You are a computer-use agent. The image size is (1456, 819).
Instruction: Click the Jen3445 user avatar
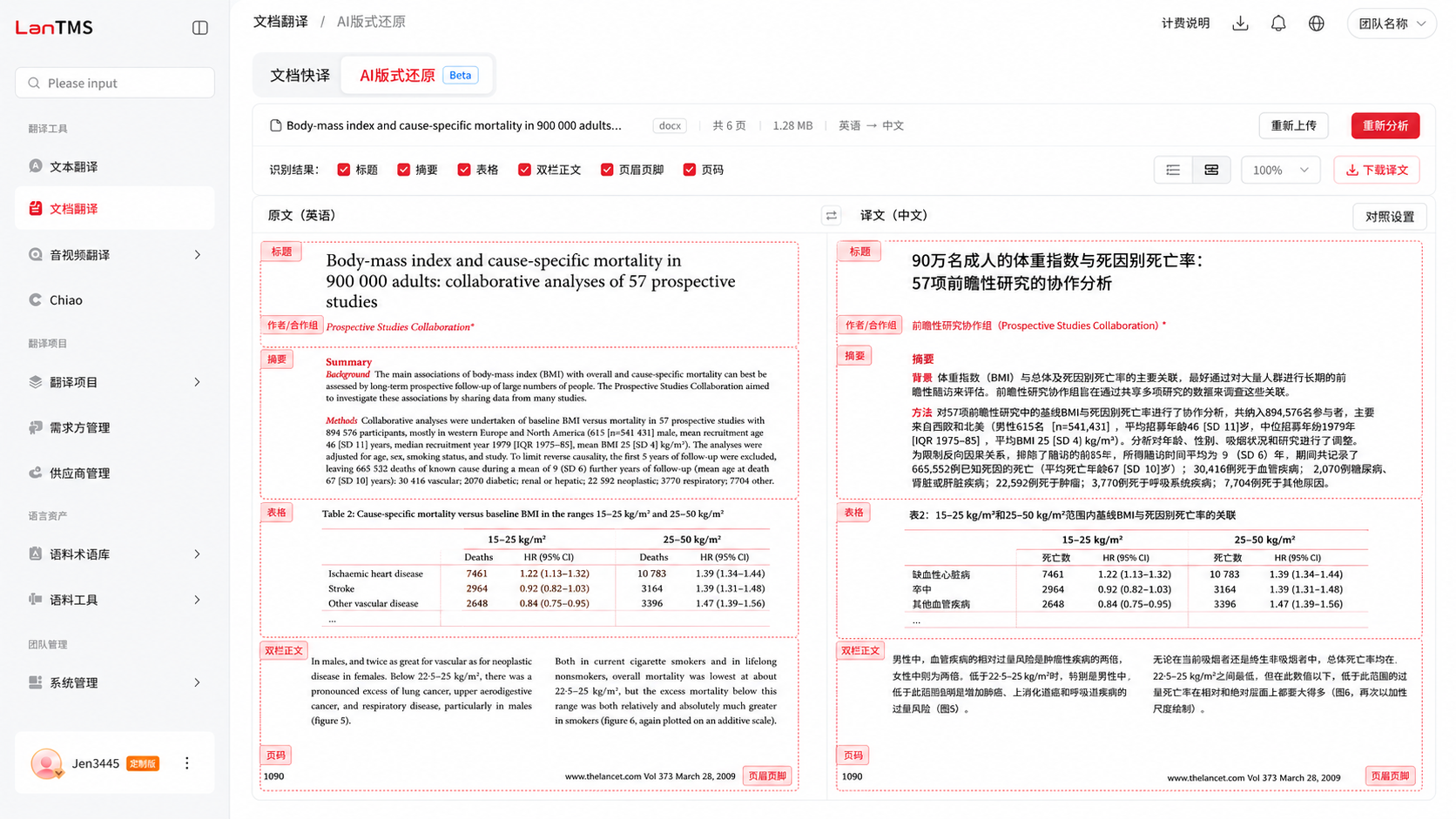point(46,763)
